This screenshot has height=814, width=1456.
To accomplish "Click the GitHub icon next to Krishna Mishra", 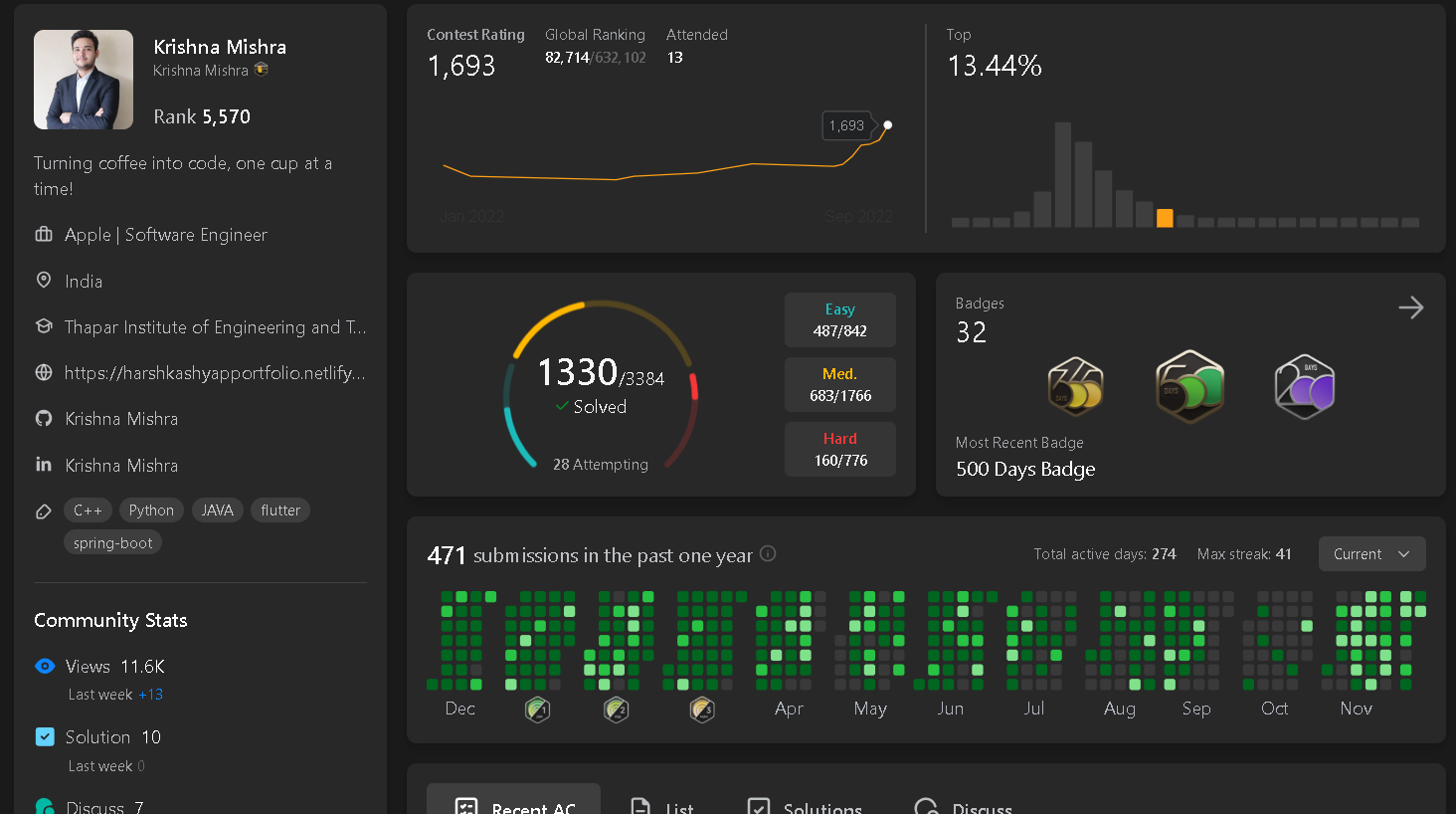I will (44, 418).
